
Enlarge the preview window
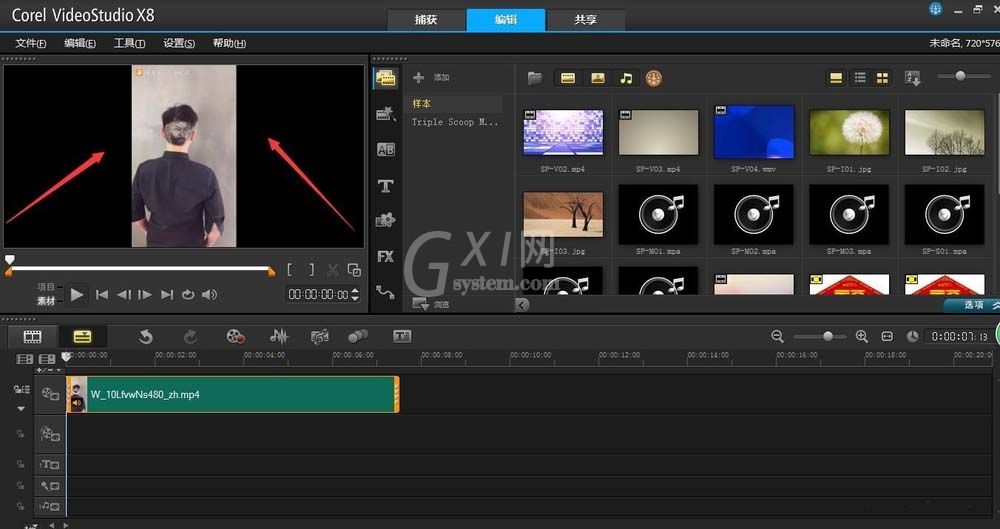click(354, 270)
